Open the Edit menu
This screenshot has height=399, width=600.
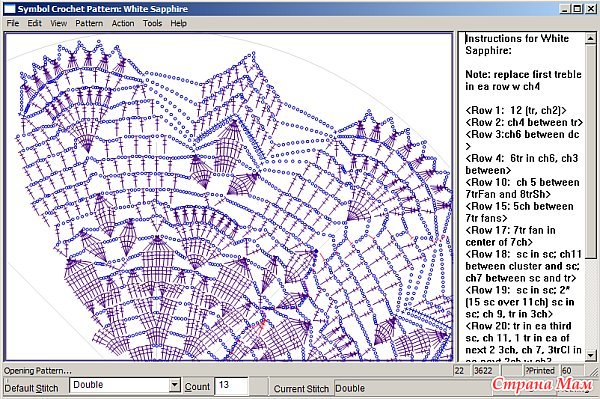click(x=34, y=23)
